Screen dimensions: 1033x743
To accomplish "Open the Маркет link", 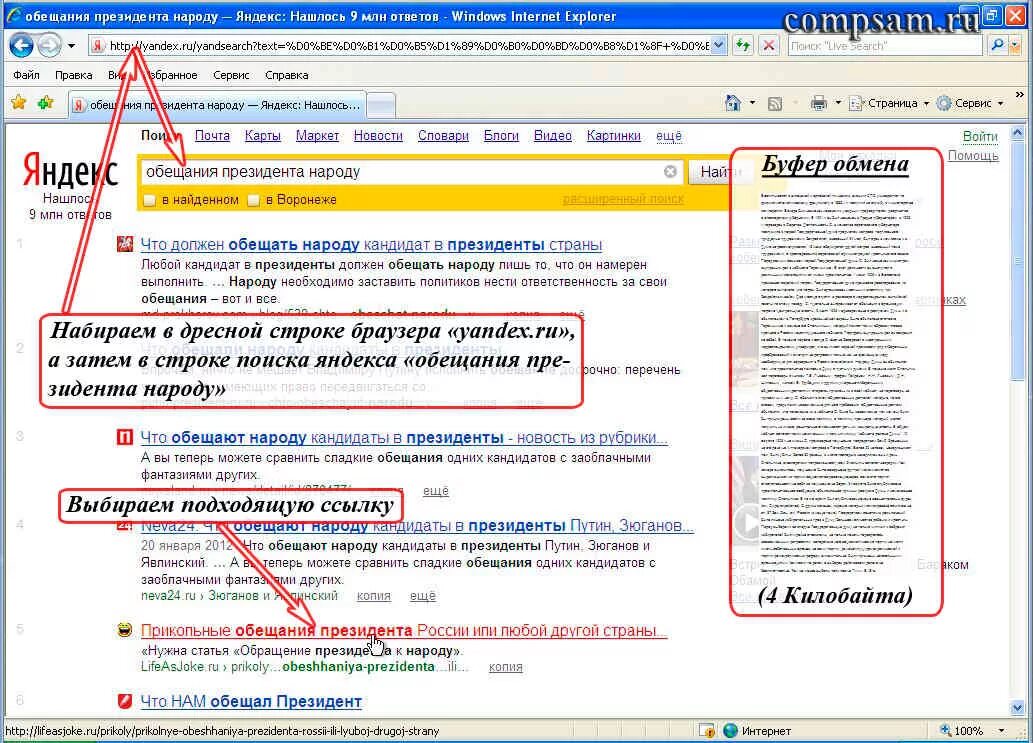I will pos(317,136).
